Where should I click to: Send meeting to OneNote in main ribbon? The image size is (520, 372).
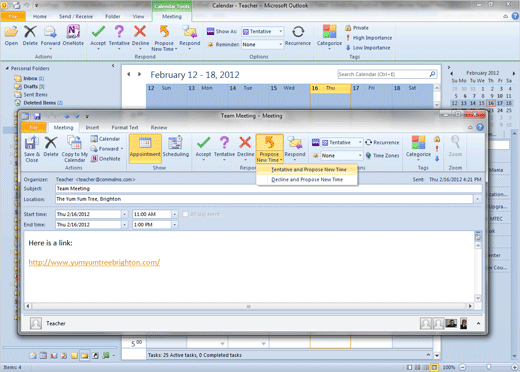click(x=73, y=36)
